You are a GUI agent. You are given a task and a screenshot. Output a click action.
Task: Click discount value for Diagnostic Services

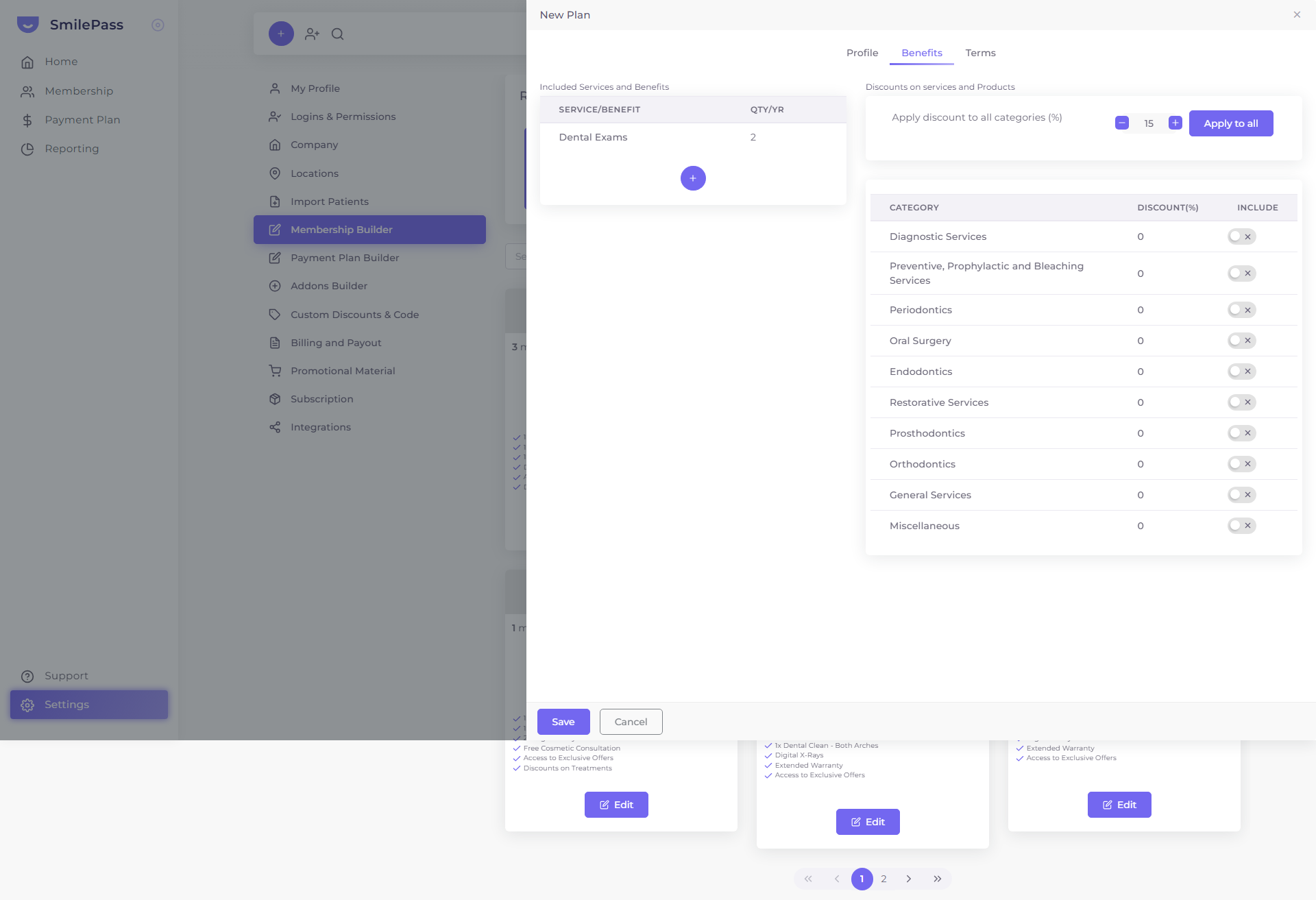coord(1141,236)
